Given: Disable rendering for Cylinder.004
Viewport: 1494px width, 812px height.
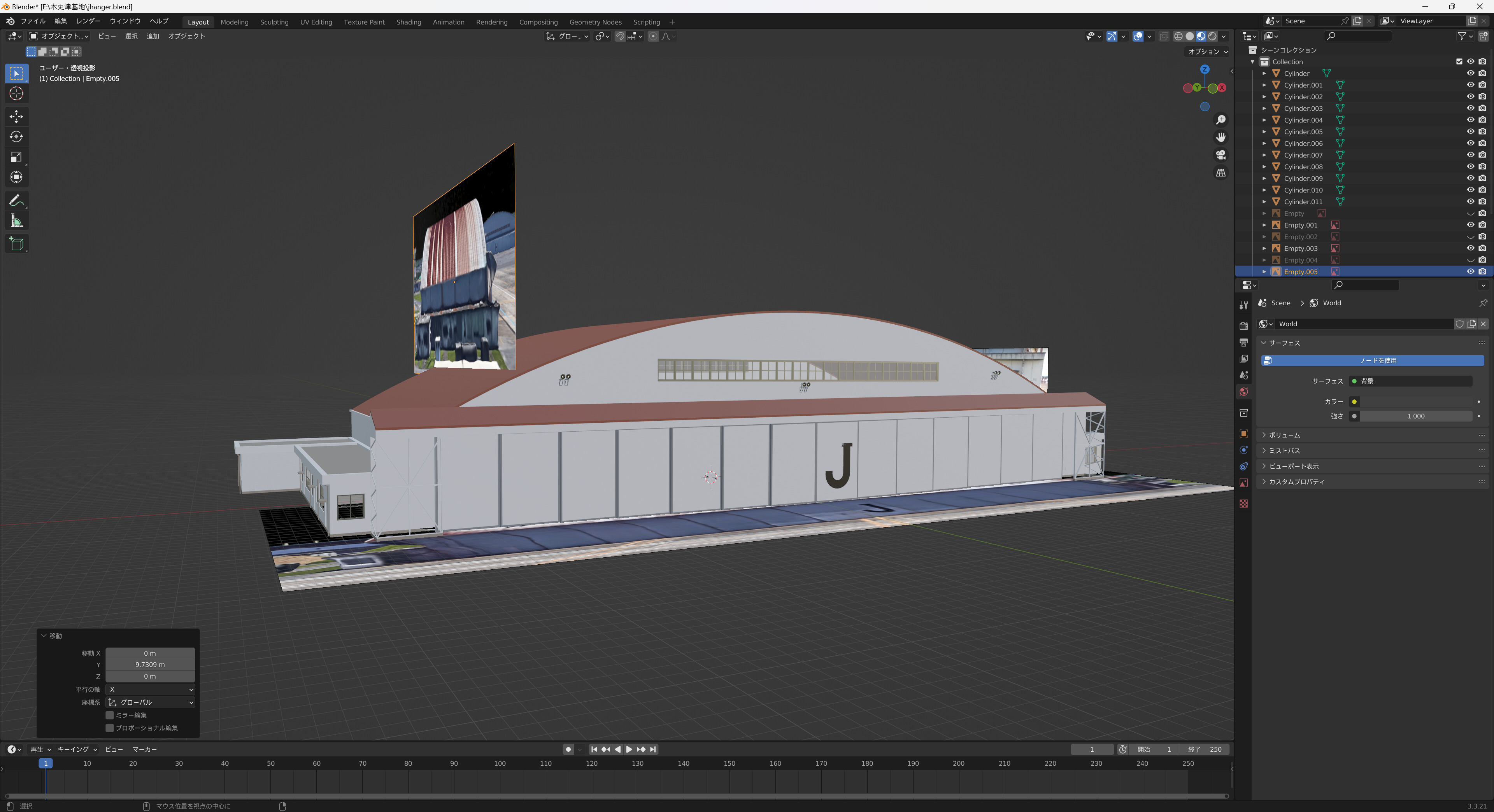Looking at the screenshot, I should (1482, 120).
